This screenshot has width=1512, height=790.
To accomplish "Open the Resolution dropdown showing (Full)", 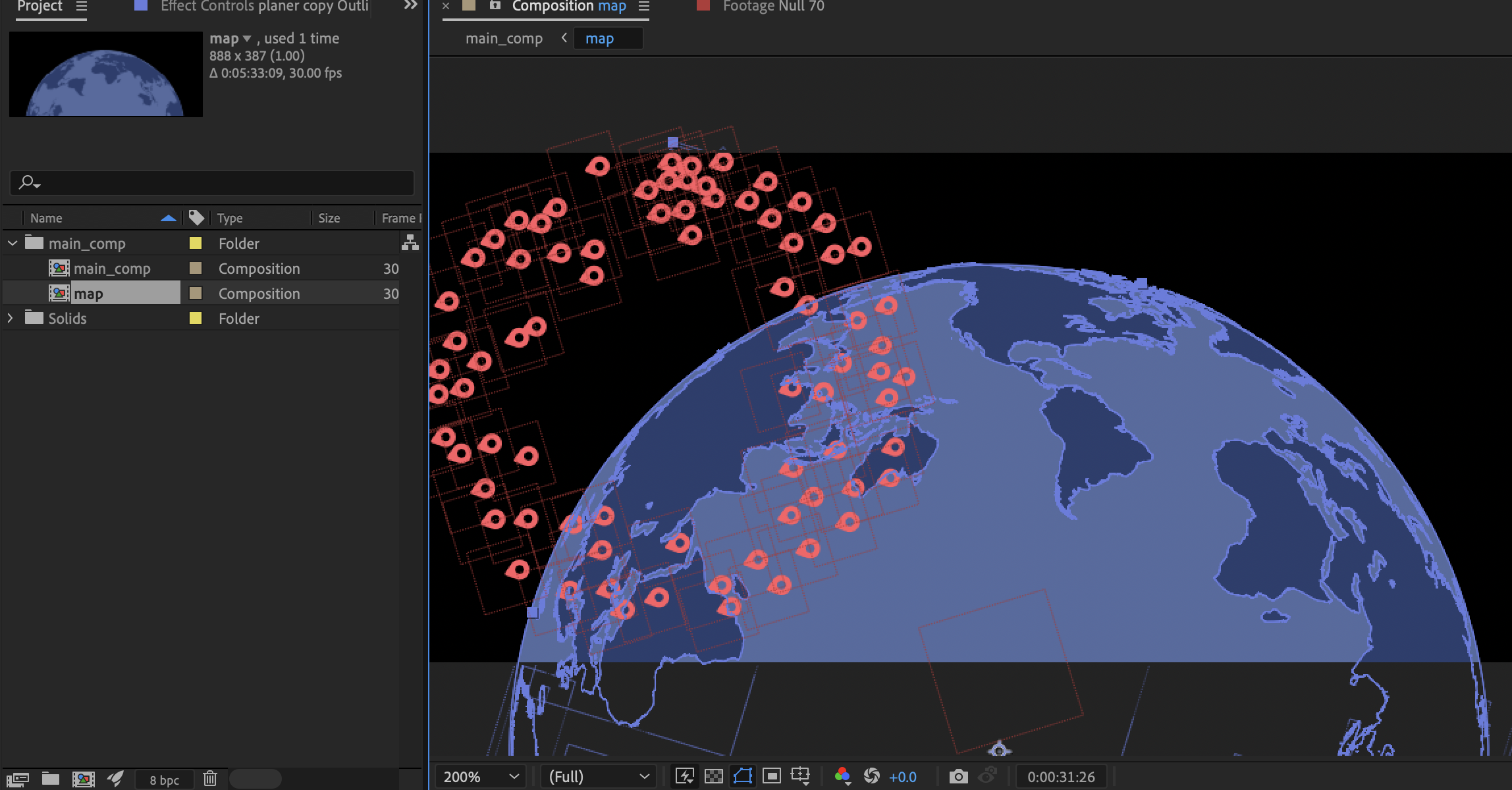I will click(x=596, y=776).
